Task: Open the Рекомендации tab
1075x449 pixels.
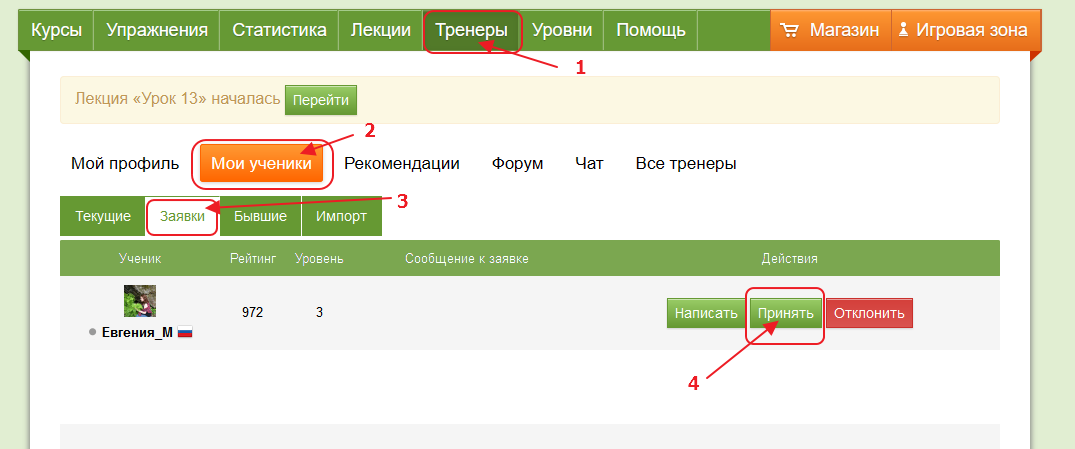Action: pyautogui.click(x=401, y=163)
